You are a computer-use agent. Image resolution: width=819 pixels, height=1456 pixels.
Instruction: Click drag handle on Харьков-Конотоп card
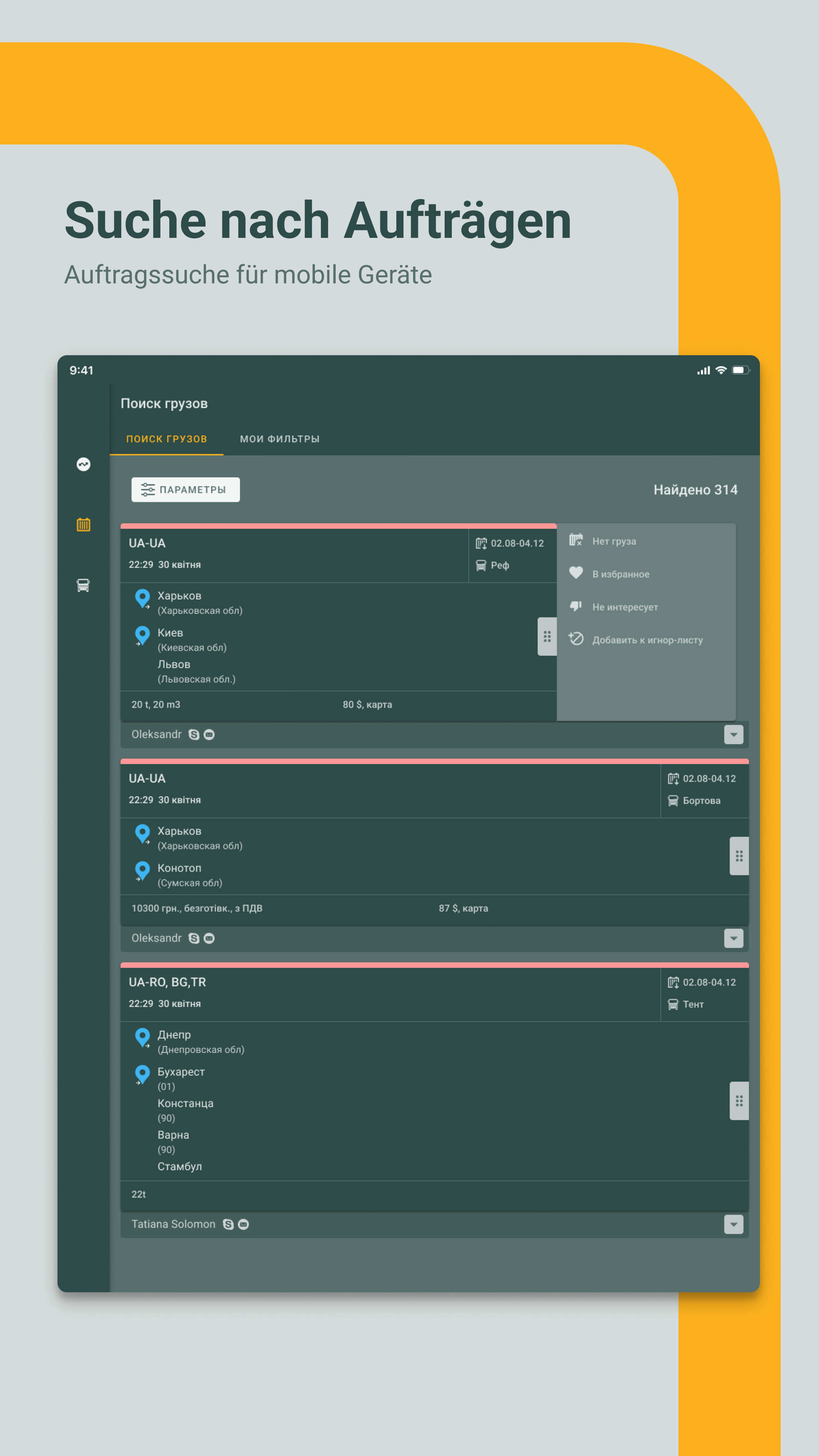coord(739,856)
